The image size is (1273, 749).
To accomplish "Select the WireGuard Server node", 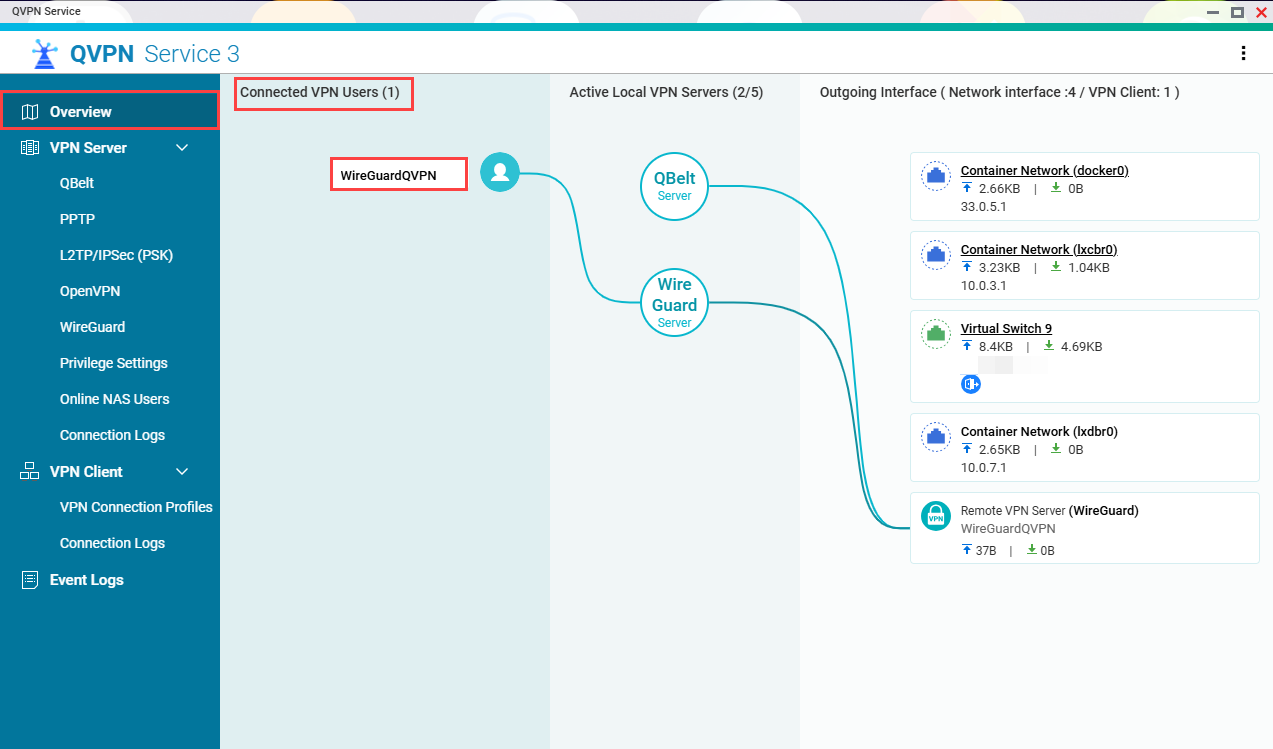I will tap(674, 302).
